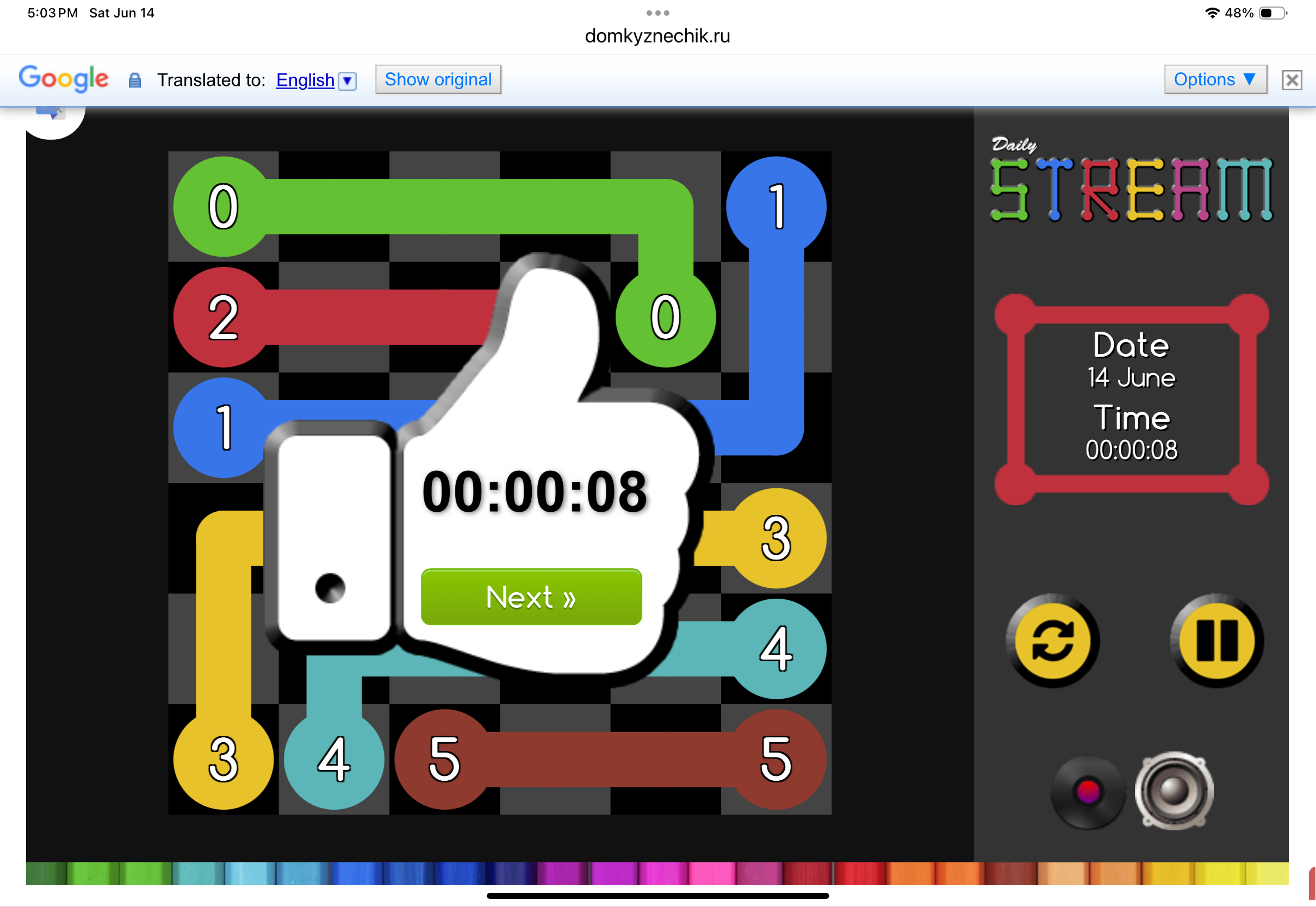Image resolution: width=1316 pixels, height=907 pixels.
Task: Click the Daily Stream logo
Action: [1131, 179]
